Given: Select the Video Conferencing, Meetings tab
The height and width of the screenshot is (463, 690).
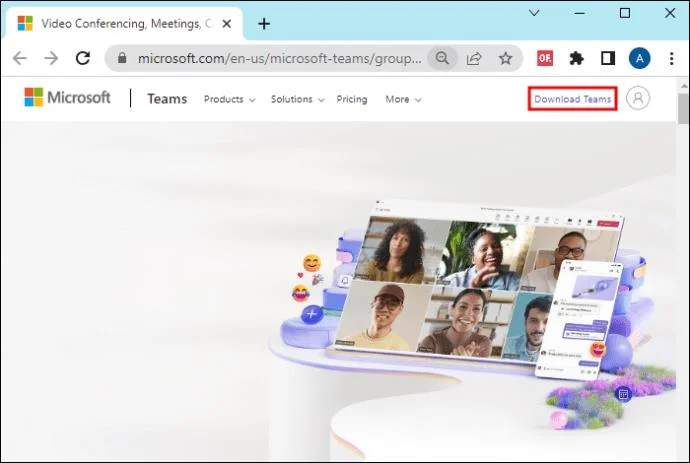Looking at the screenshot, I should pos(122,24).
